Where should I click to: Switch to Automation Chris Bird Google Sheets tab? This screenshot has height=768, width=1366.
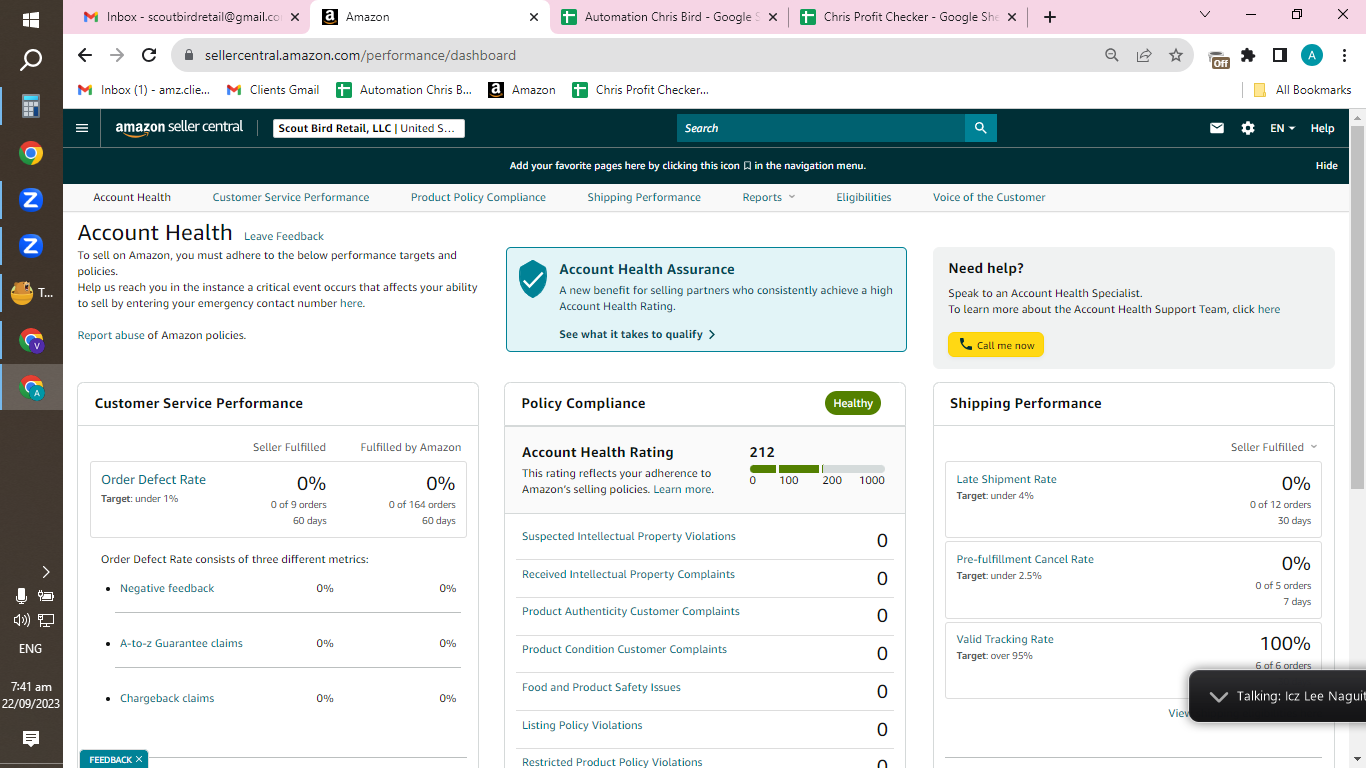667,17
